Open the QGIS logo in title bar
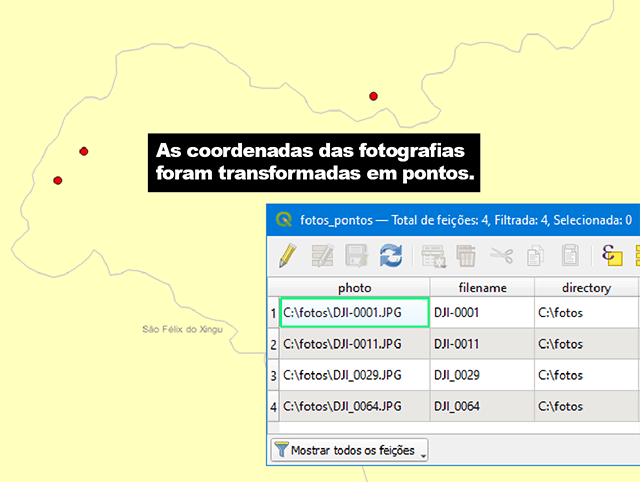 [284, 220]
